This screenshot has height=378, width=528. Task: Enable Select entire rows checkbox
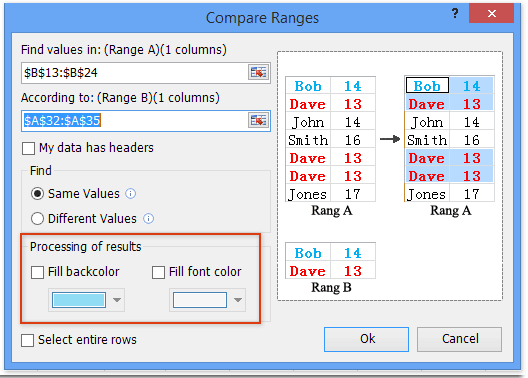coord(28,340)
